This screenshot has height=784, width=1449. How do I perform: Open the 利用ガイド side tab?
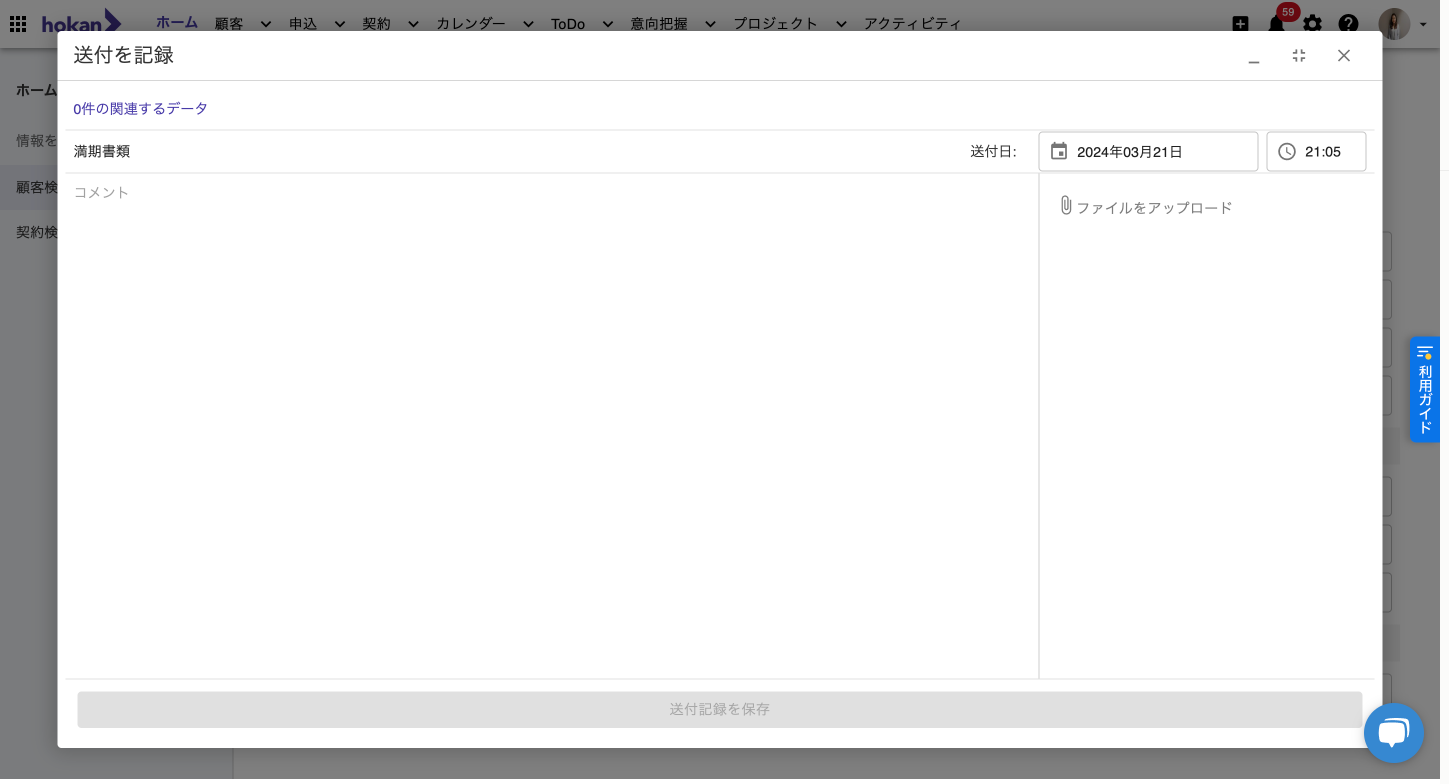(x=1424, y=389)
